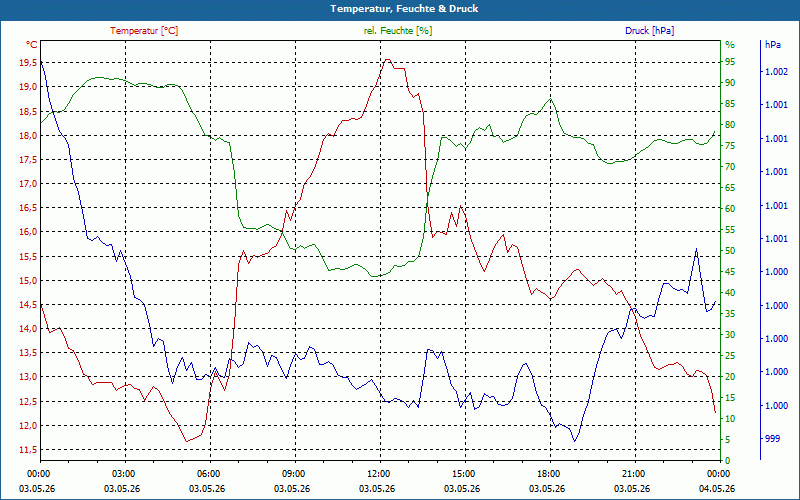800x500 pixels.
Task: Click temperature axis value 14,0
Action: pyautogui.click(x=28, y=329)
